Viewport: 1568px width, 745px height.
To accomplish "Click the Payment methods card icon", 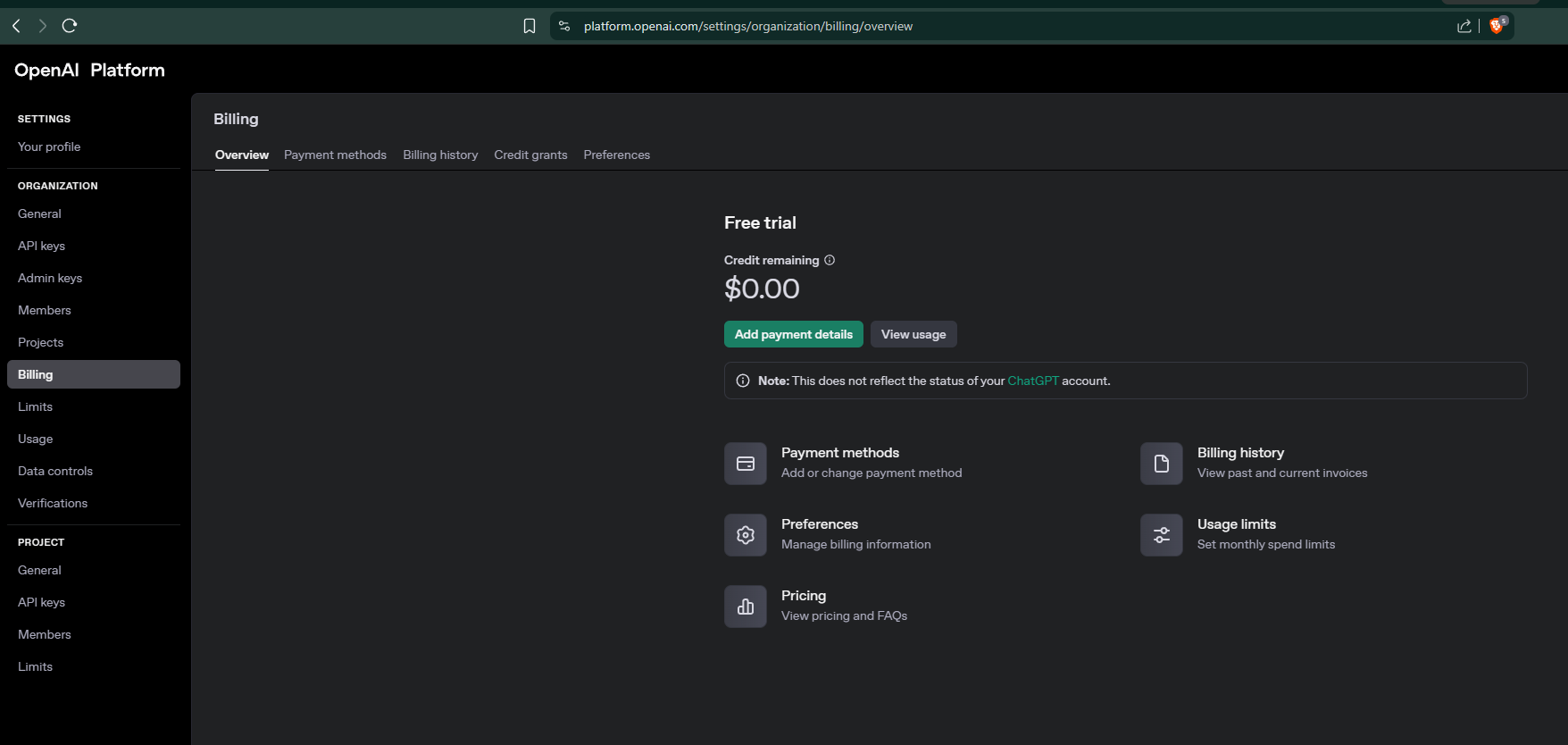I will click(746, 464).
